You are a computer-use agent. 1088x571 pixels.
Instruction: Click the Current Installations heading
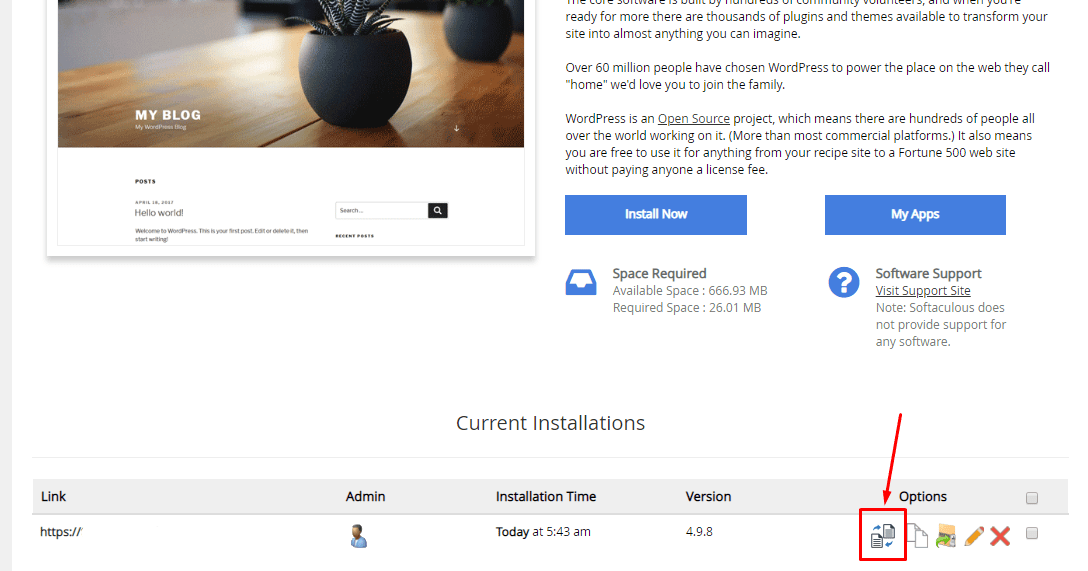point(550,423)
